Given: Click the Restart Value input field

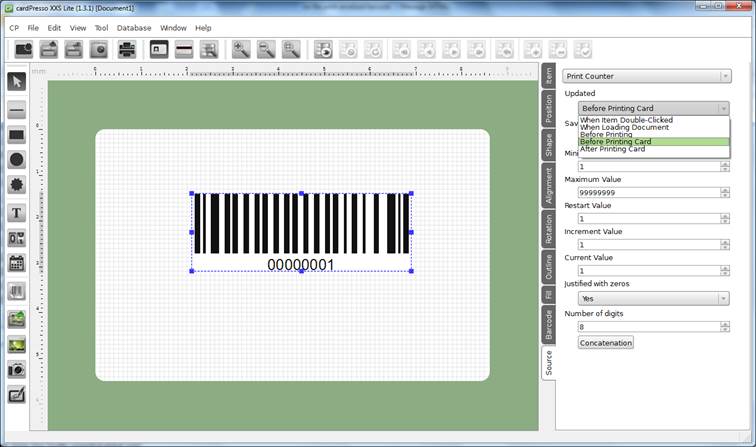Looking at the screenshot, I should [649, 218].
